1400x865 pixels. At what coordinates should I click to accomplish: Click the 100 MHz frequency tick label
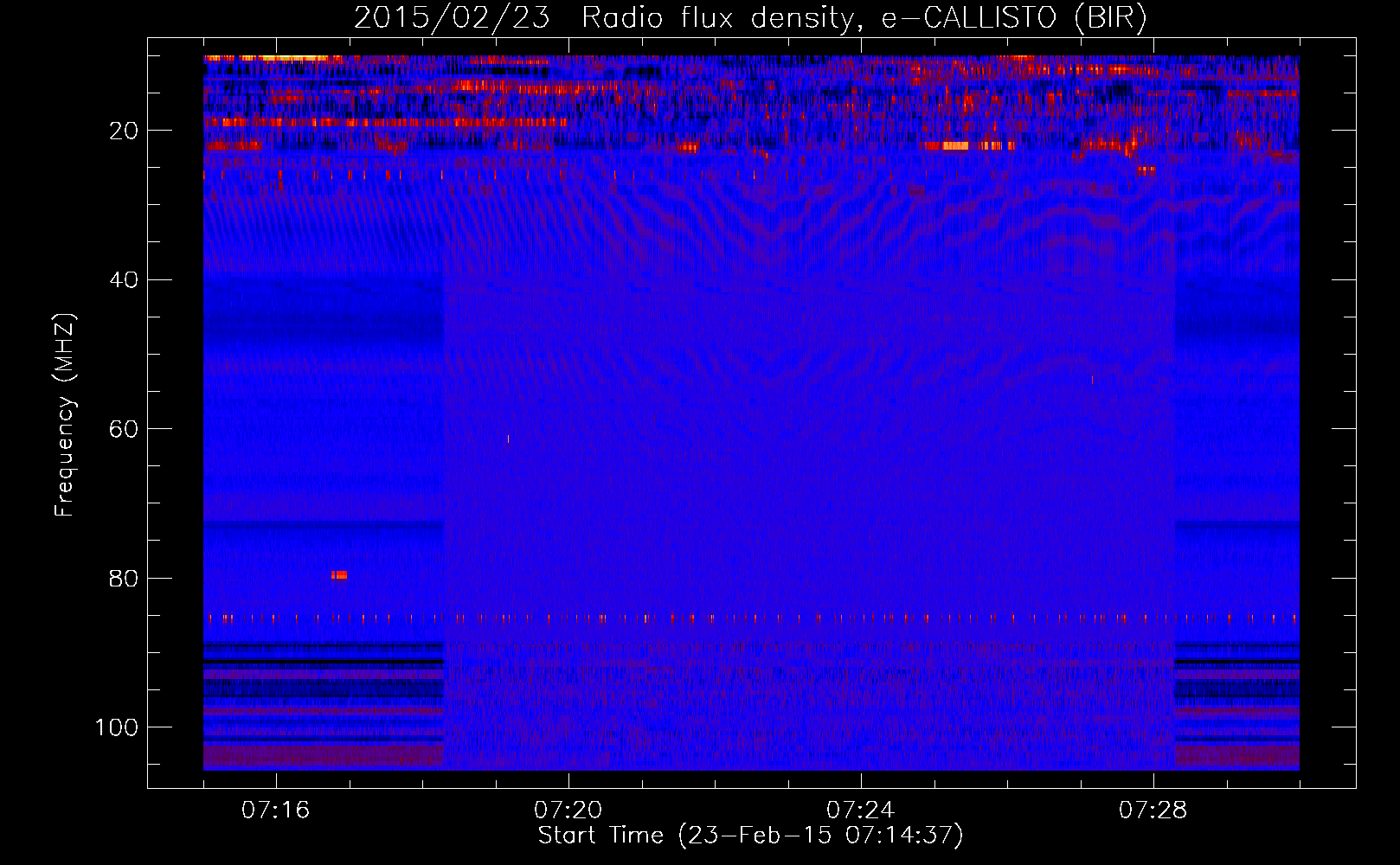coord(117,727)
